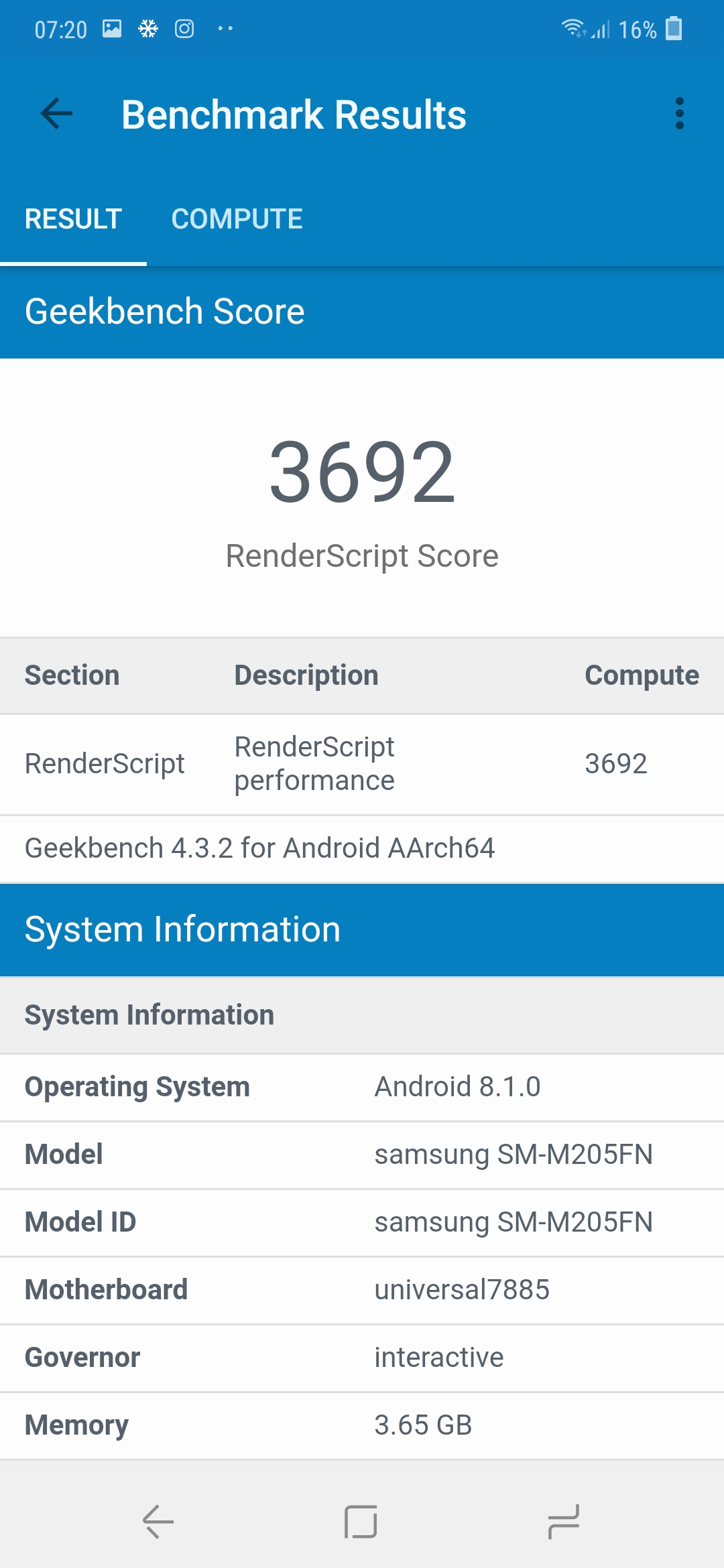724x1568 pixels.
Task: Tap the home navigation button
Action: click(361, 1521)
